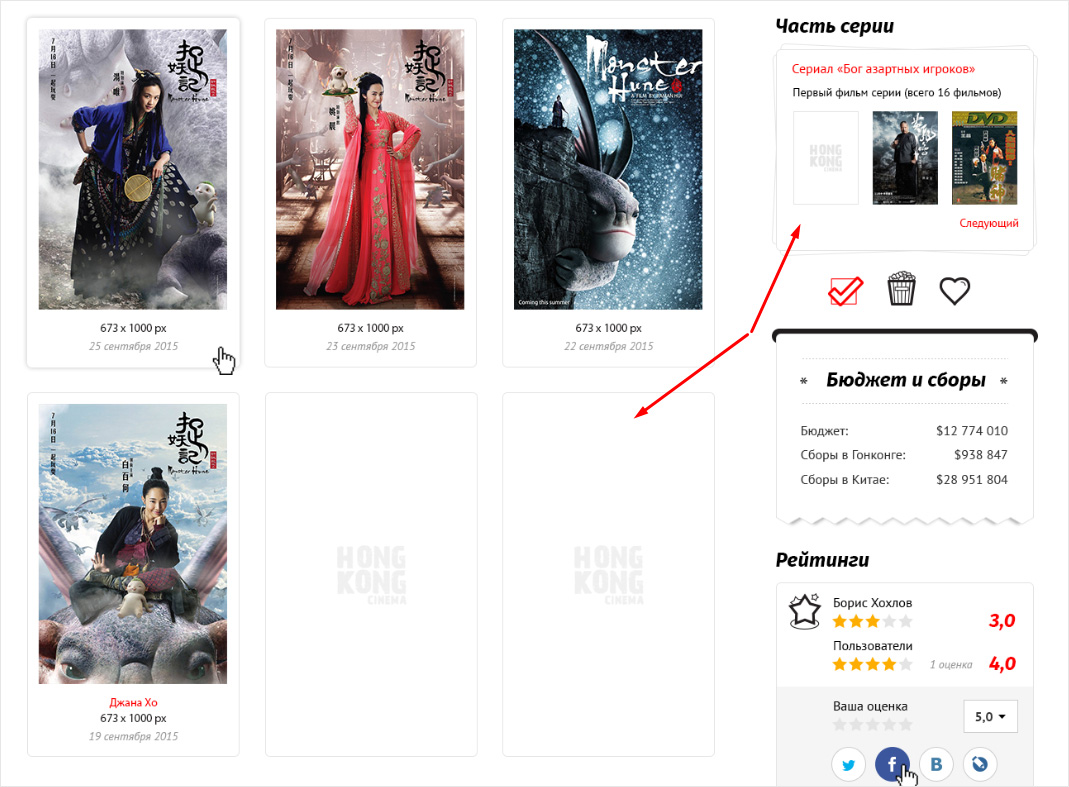Click the Часть серии heading

click(834, 26)
